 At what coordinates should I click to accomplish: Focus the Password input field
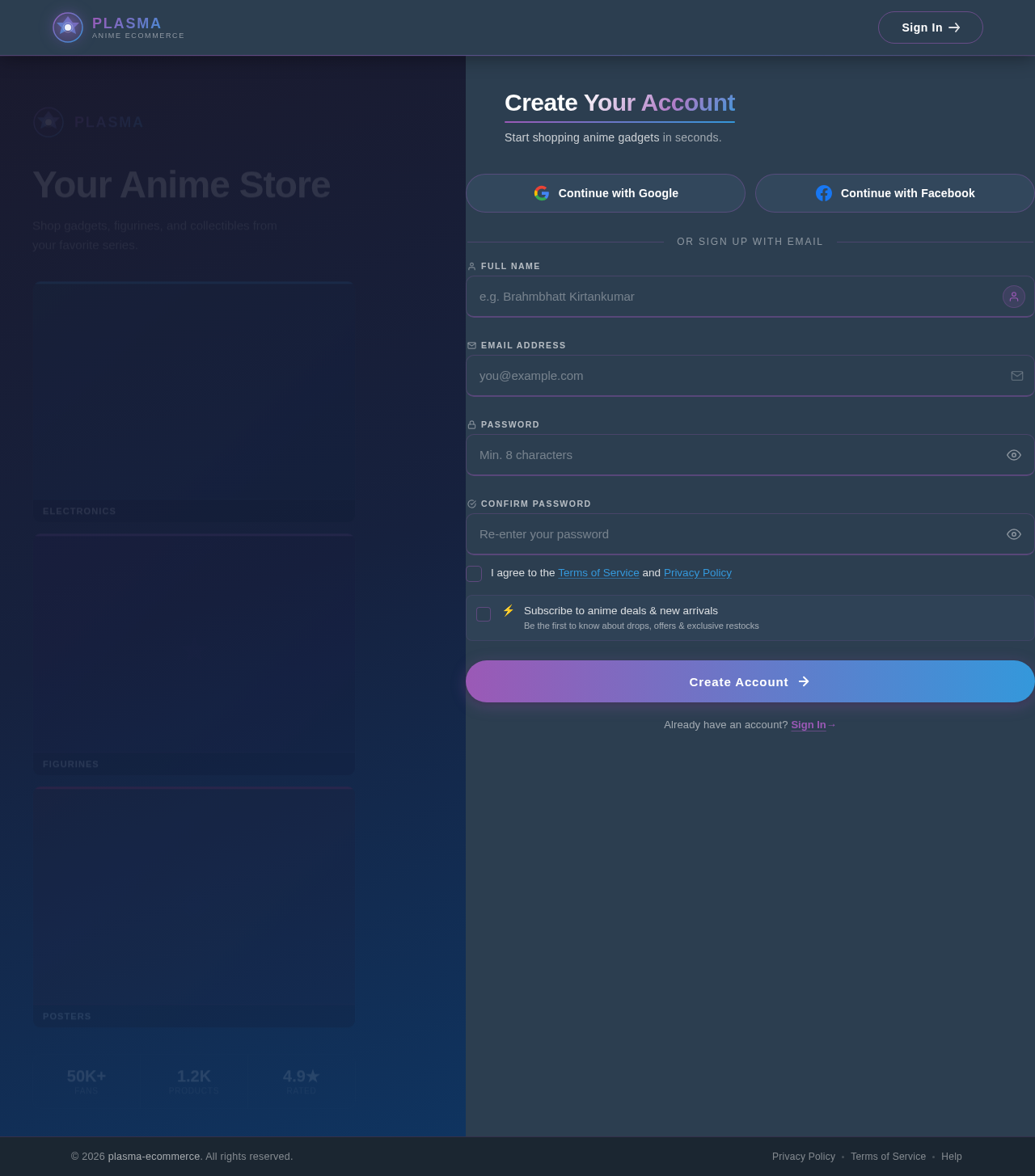(750, 455)
